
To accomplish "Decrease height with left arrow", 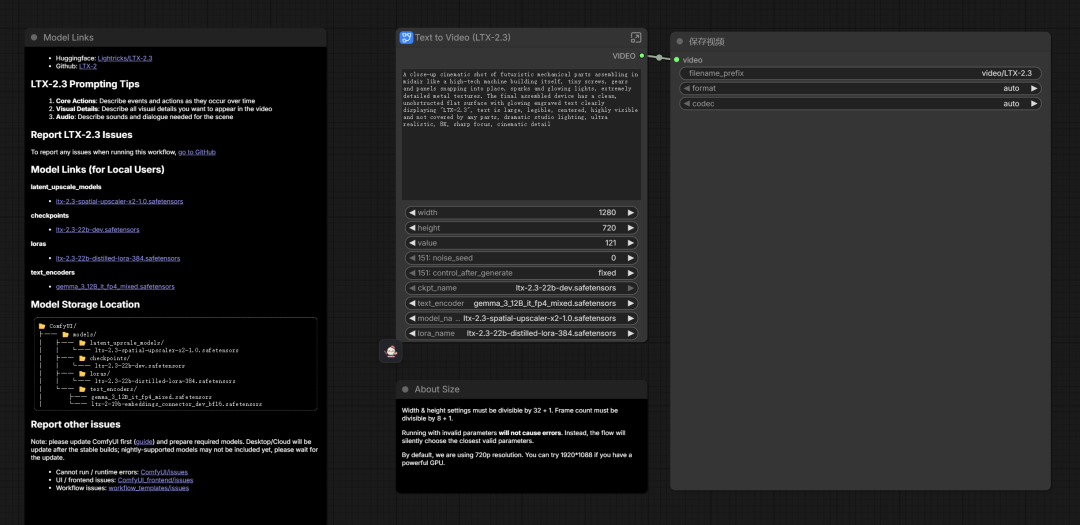I will [x=412, y=227].
